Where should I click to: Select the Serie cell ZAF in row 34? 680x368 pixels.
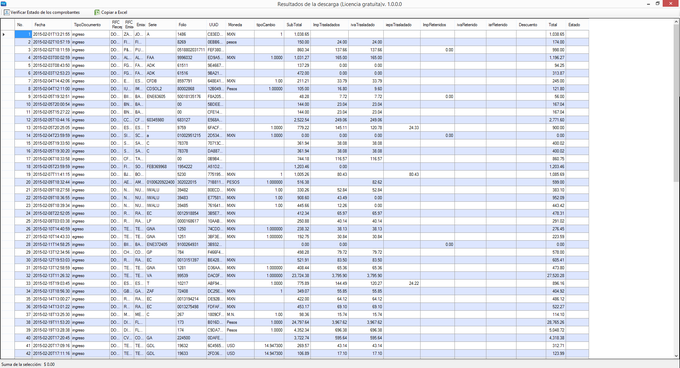[161, 291]
